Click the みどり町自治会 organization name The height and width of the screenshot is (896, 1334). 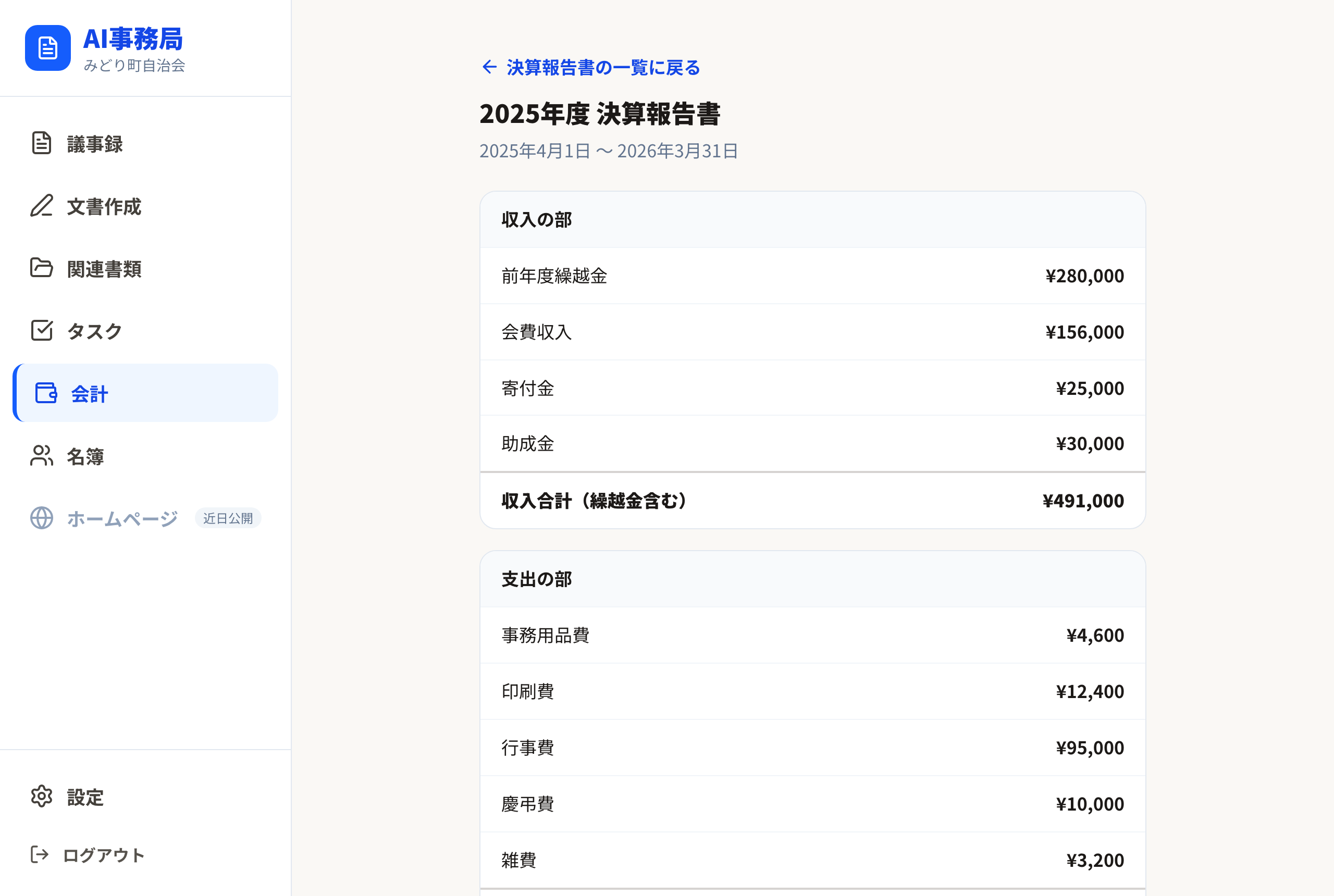pos(134,65)
